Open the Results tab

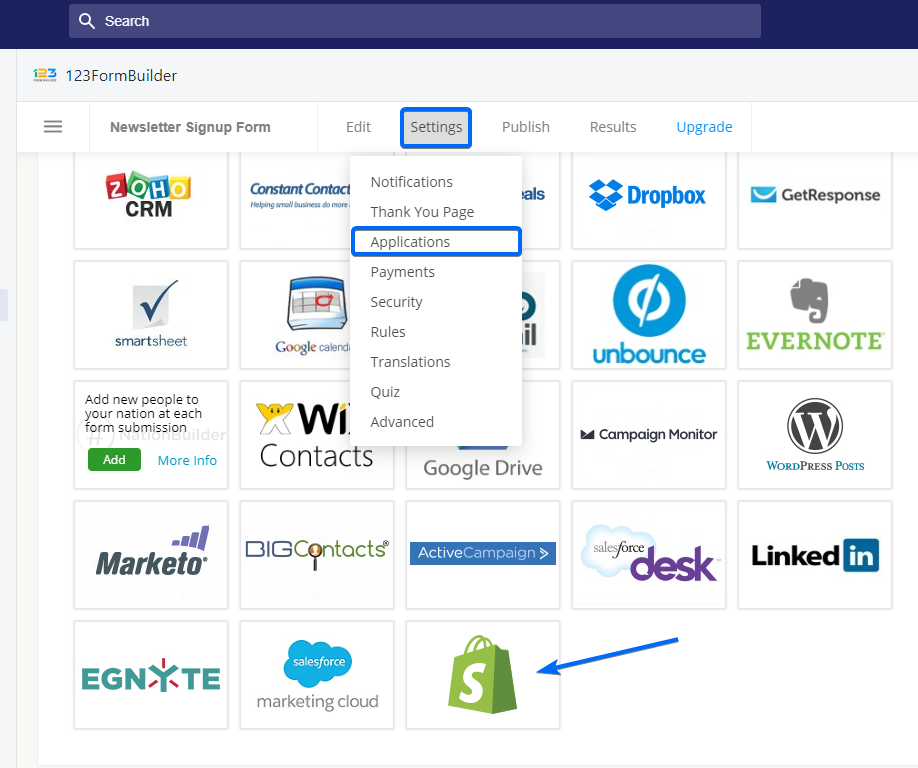click(612, 127)
